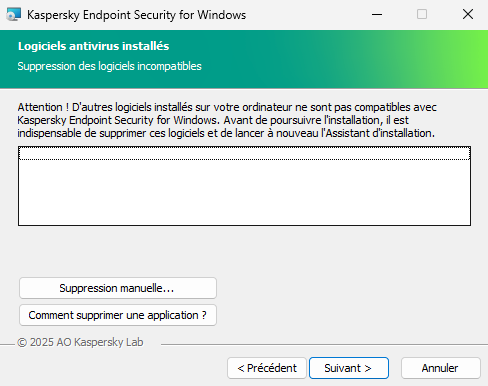Click the window title Kaspersky Endpoint Security for Windows
Viewport: 488px width, 386px height.
click(x=136, y=15)
